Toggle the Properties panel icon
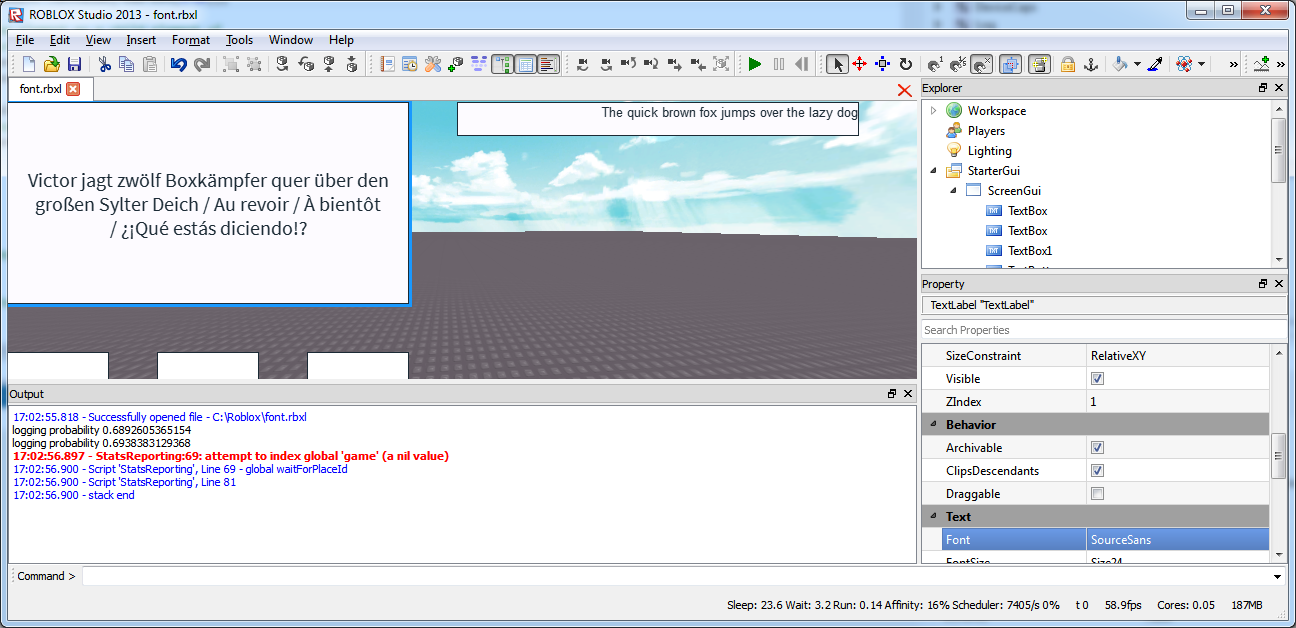The height and width of the screenshot is (628, 1296). (x=526, y=64)
